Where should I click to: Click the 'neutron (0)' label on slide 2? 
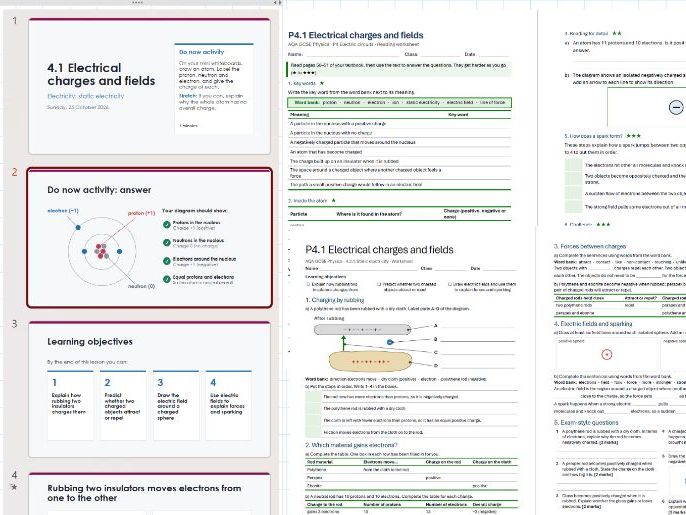coord(141,286)
